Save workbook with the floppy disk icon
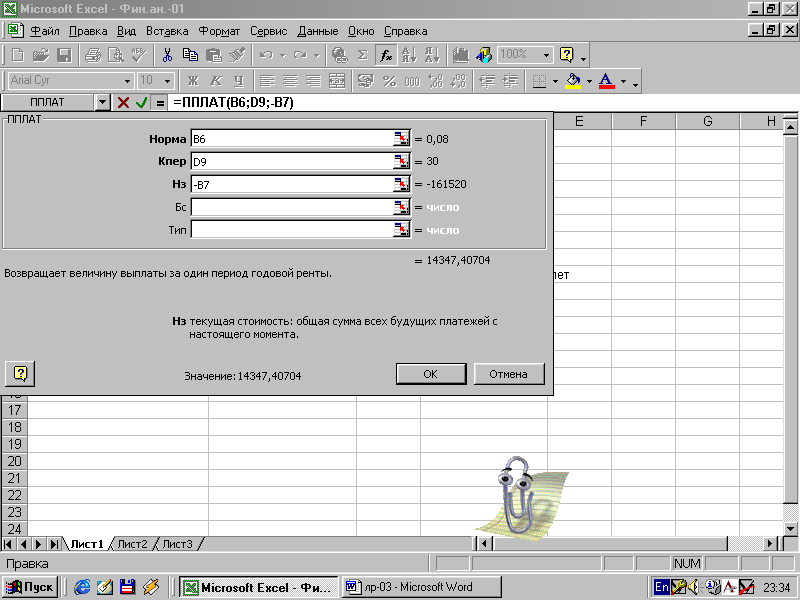This screenshot has width=800, height=600. tap(65, 55)
